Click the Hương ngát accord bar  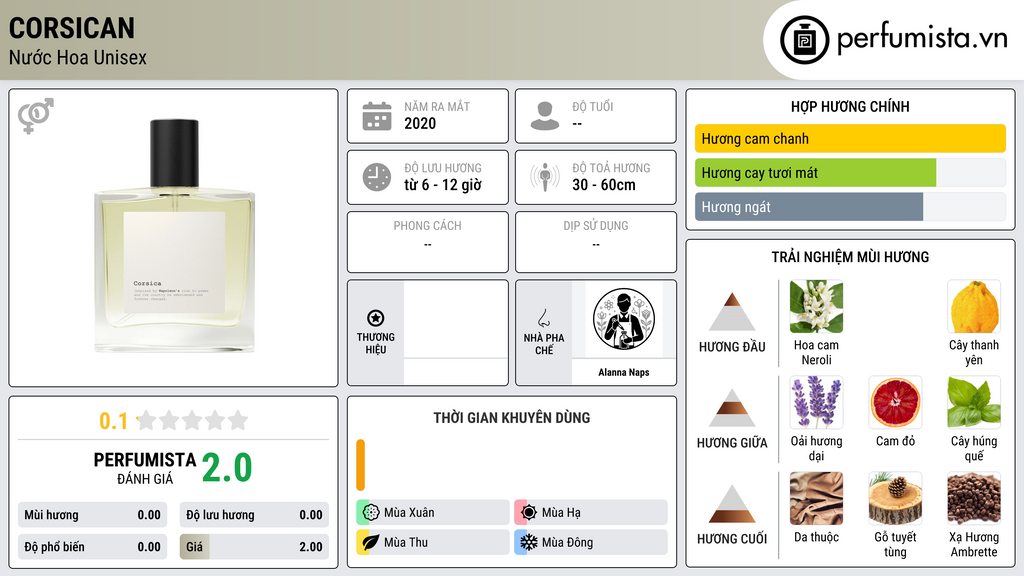pyautogui.click(x=850, y=207)
